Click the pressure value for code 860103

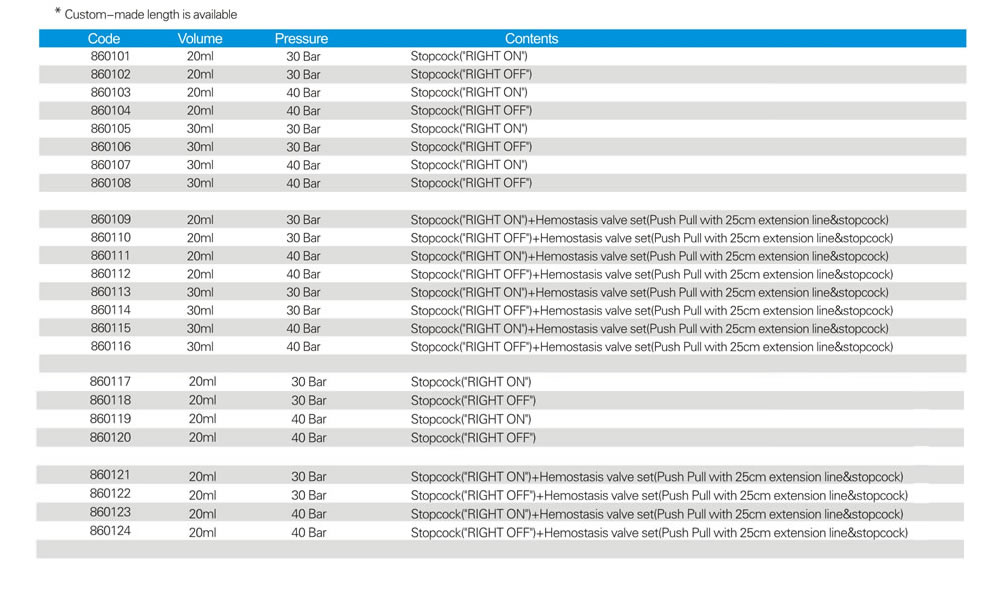[303, 93]
